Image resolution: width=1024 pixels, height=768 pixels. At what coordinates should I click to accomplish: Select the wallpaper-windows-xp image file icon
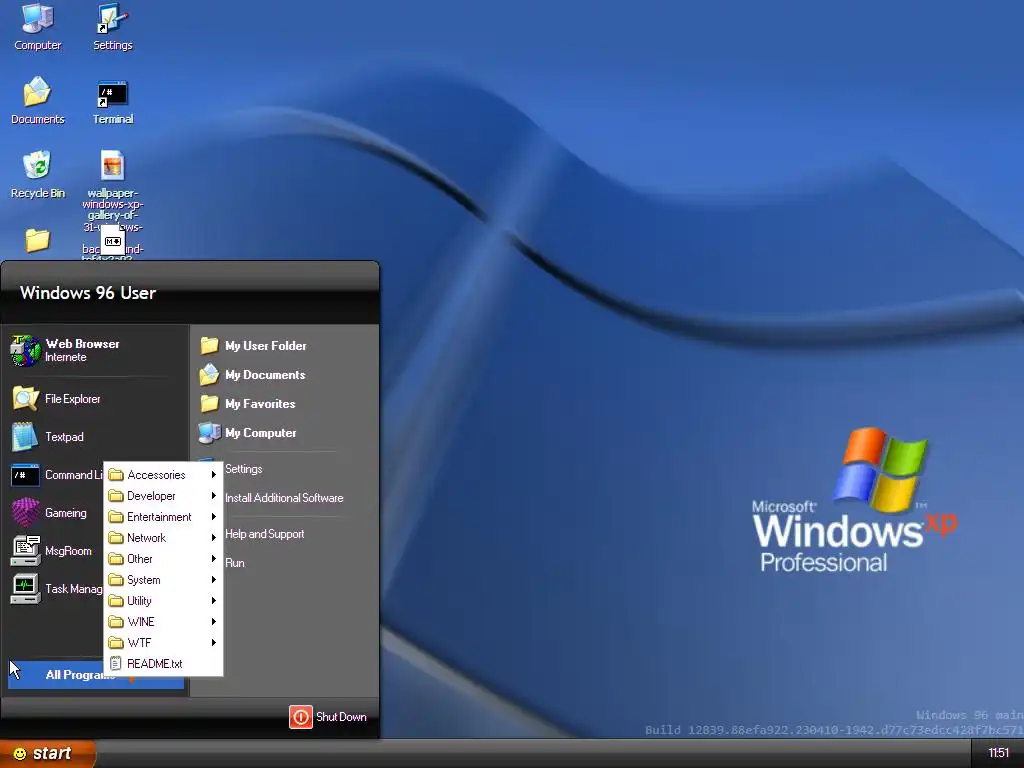(x=112, y=165)
